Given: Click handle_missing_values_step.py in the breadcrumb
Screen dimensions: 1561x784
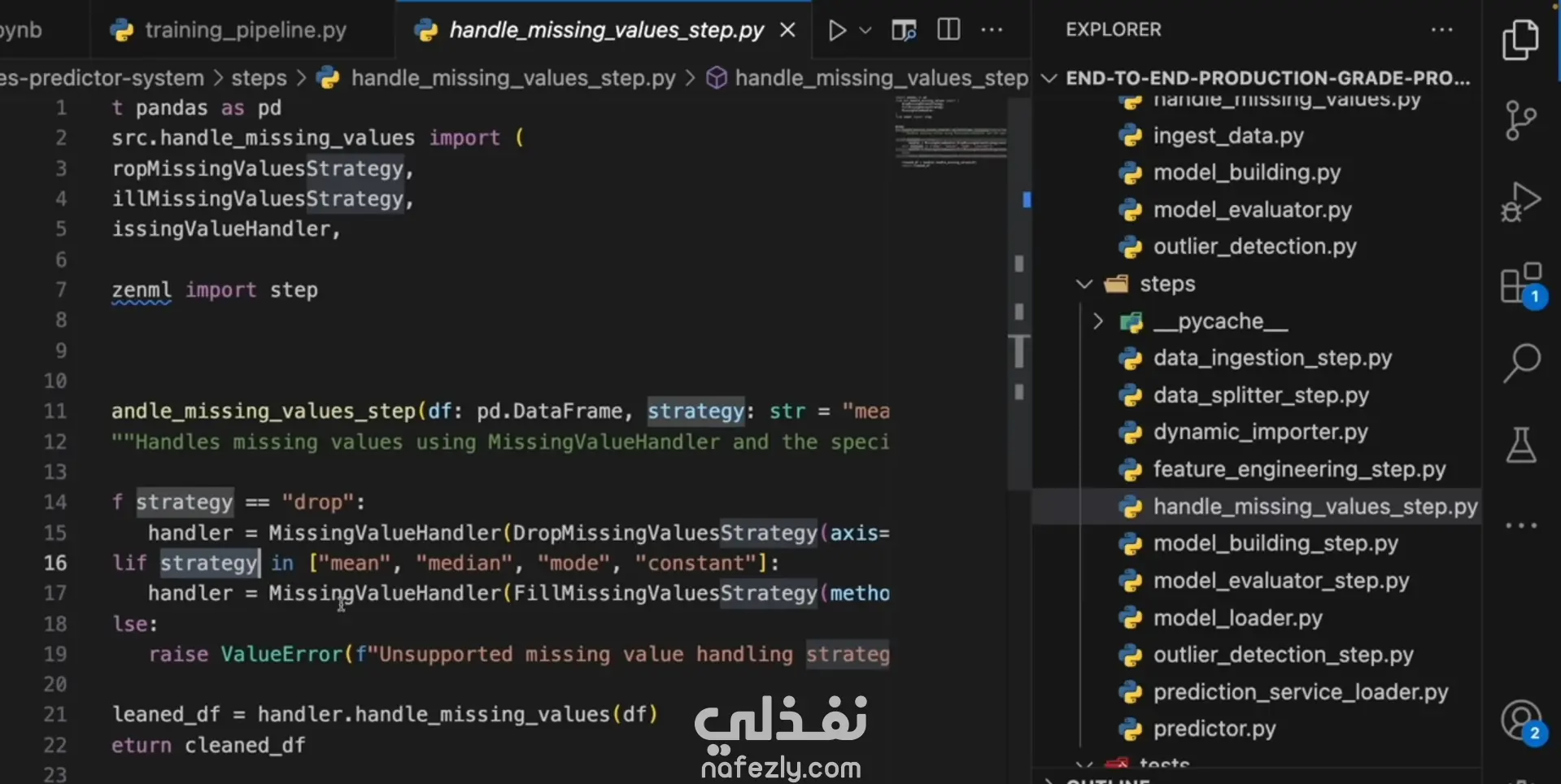Looking at the screenshot, I should coord(513,78).
